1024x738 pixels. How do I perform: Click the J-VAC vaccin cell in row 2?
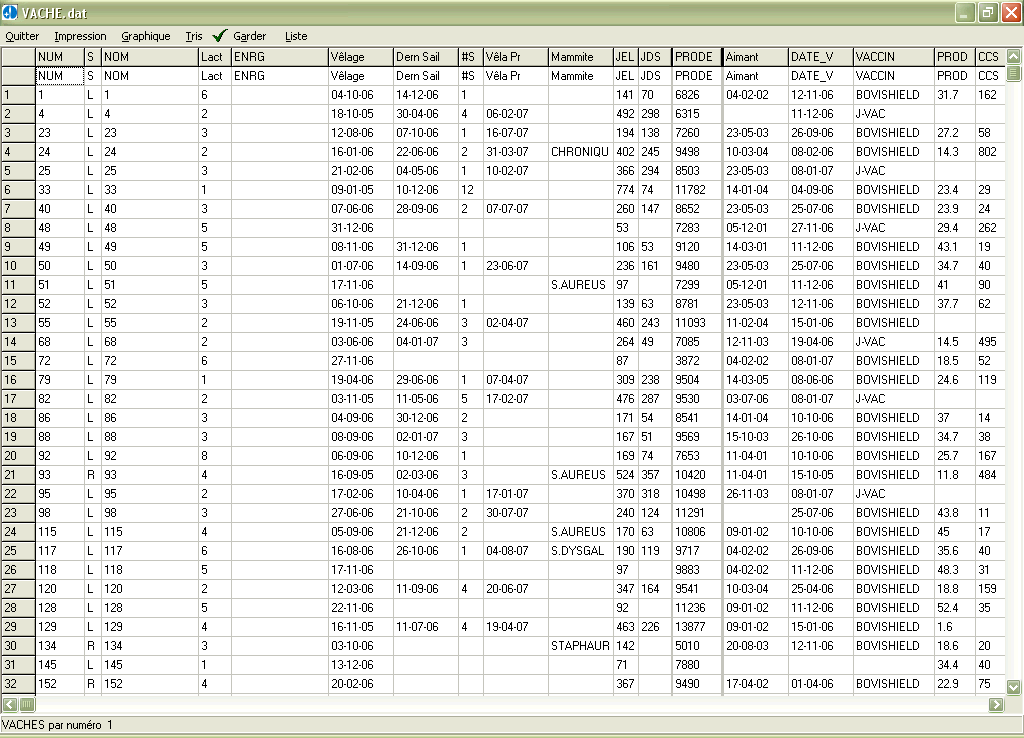893,114
